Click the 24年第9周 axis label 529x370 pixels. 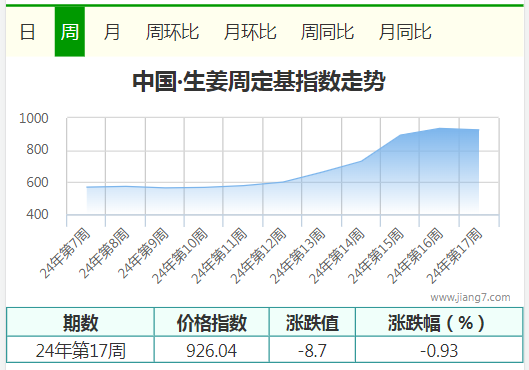point(144,253)
